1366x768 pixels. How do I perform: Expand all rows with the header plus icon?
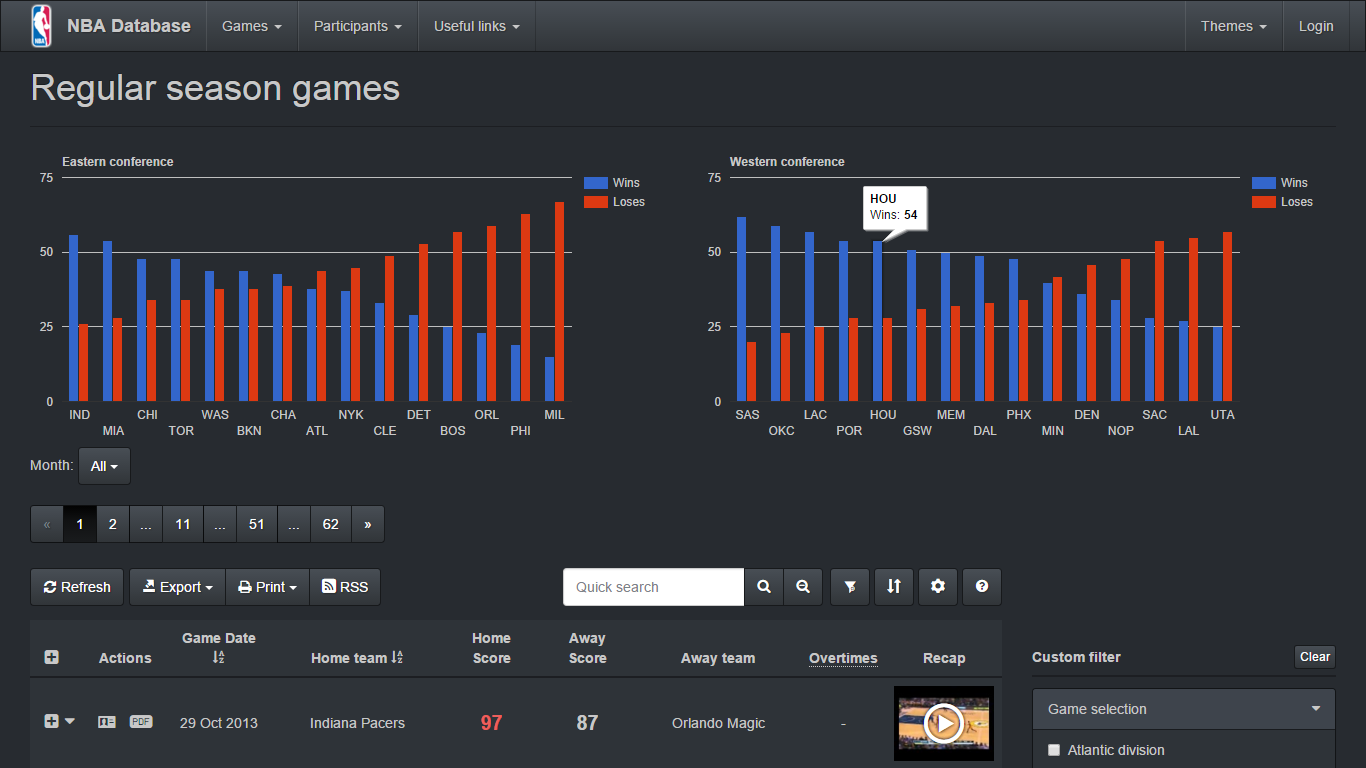coord(51,657)
